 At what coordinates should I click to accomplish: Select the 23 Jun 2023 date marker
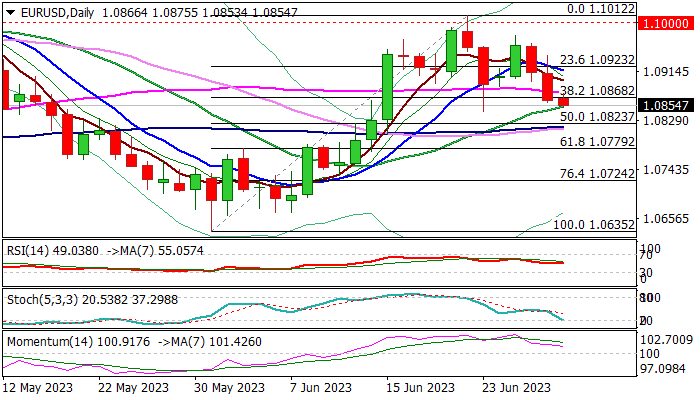[515, 389]
